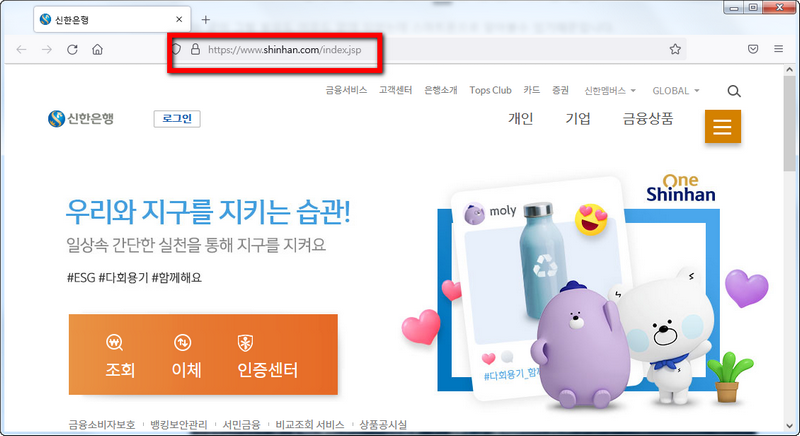Click the 로그인 button
This screenshot has width=800, height=436.
(x=177, y=119)
